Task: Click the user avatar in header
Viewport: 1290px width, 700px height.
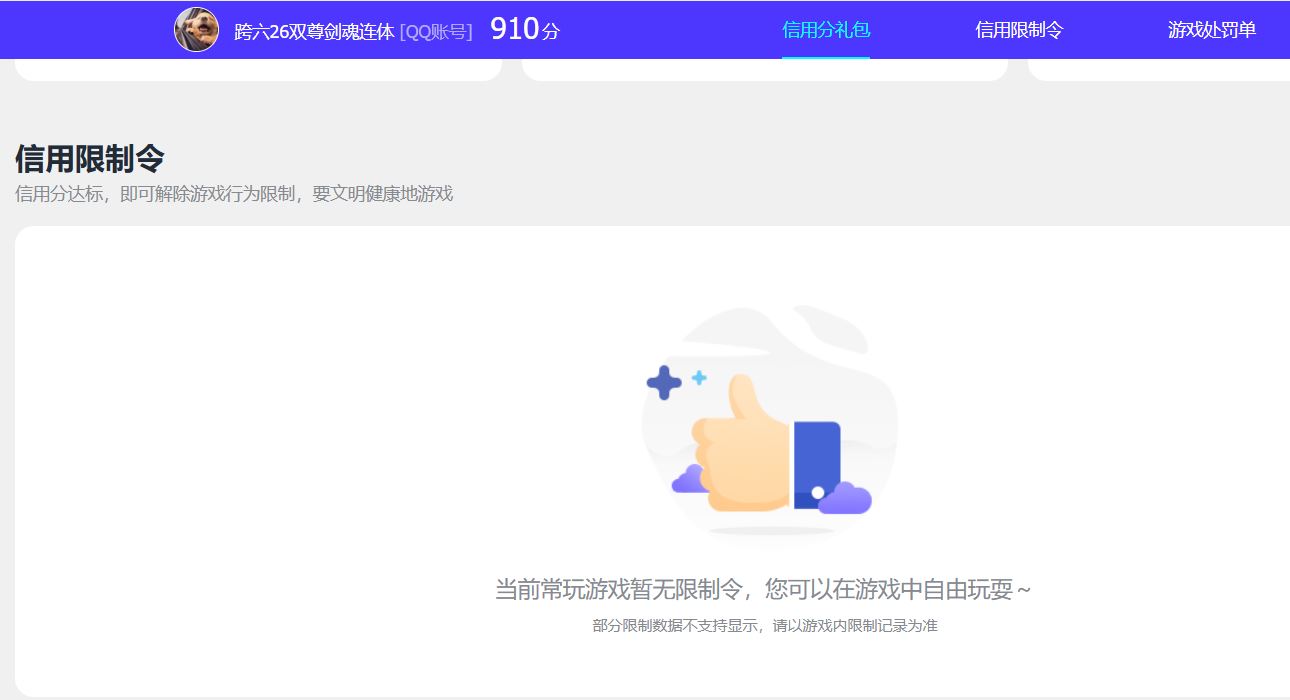Action: click(196, 30)
